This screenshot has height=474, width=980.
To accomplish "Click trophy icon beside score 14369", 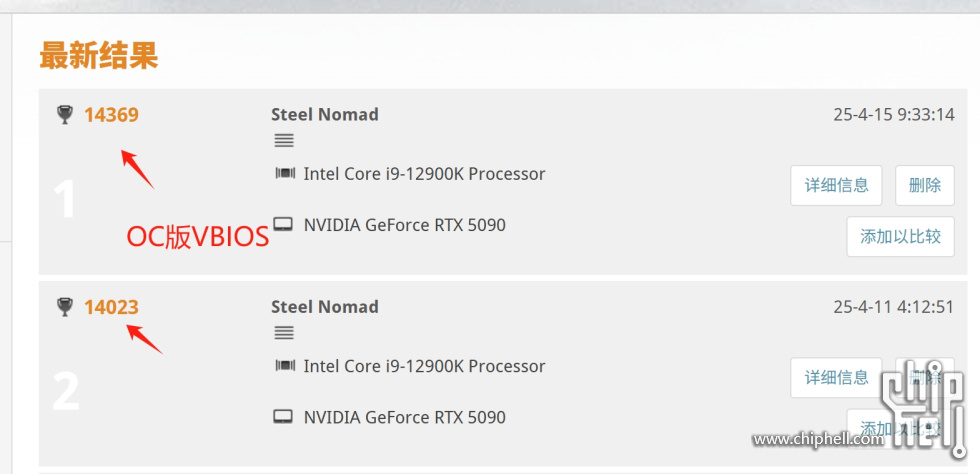I will (x=64, y=115).
